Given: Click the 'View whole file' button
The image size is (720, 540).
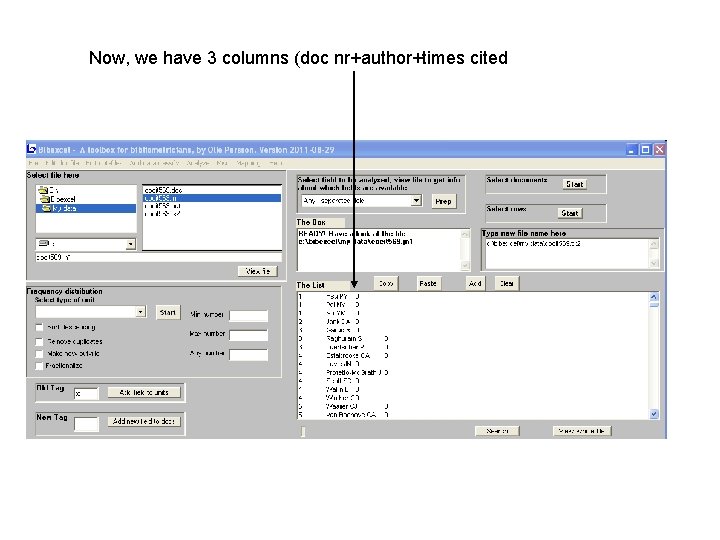Looking at the screenshot, I should click(582, 431).
